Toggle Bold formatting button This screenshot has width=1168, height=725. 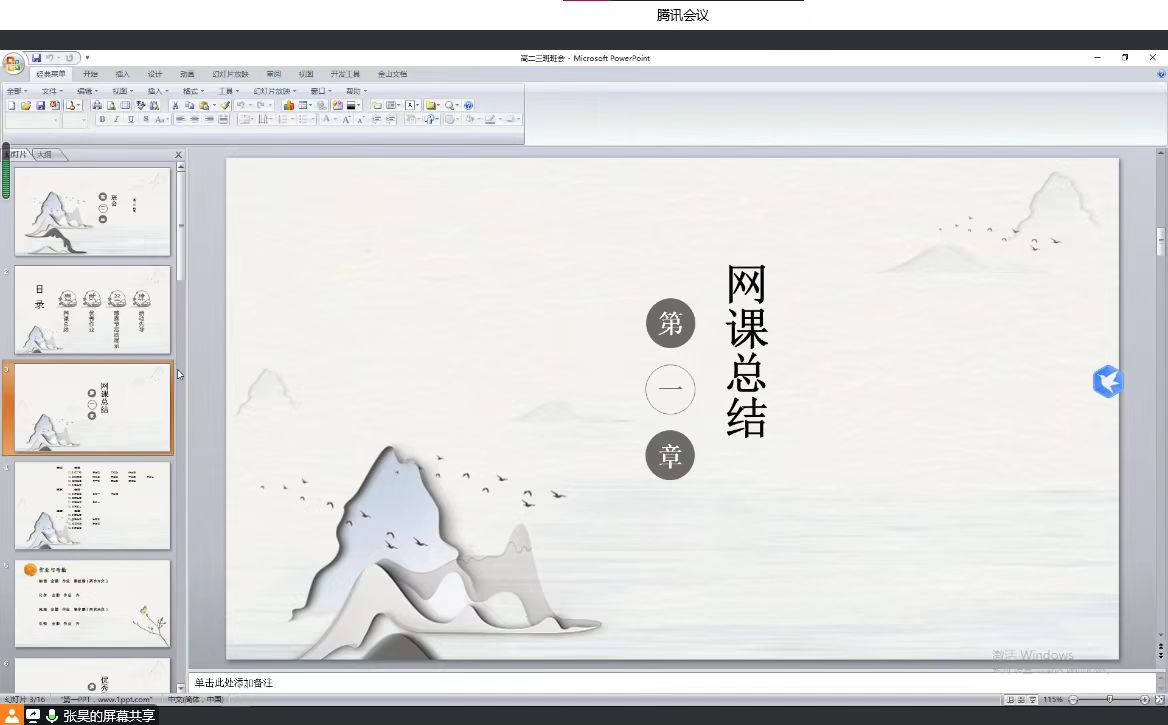coord(102,119)
